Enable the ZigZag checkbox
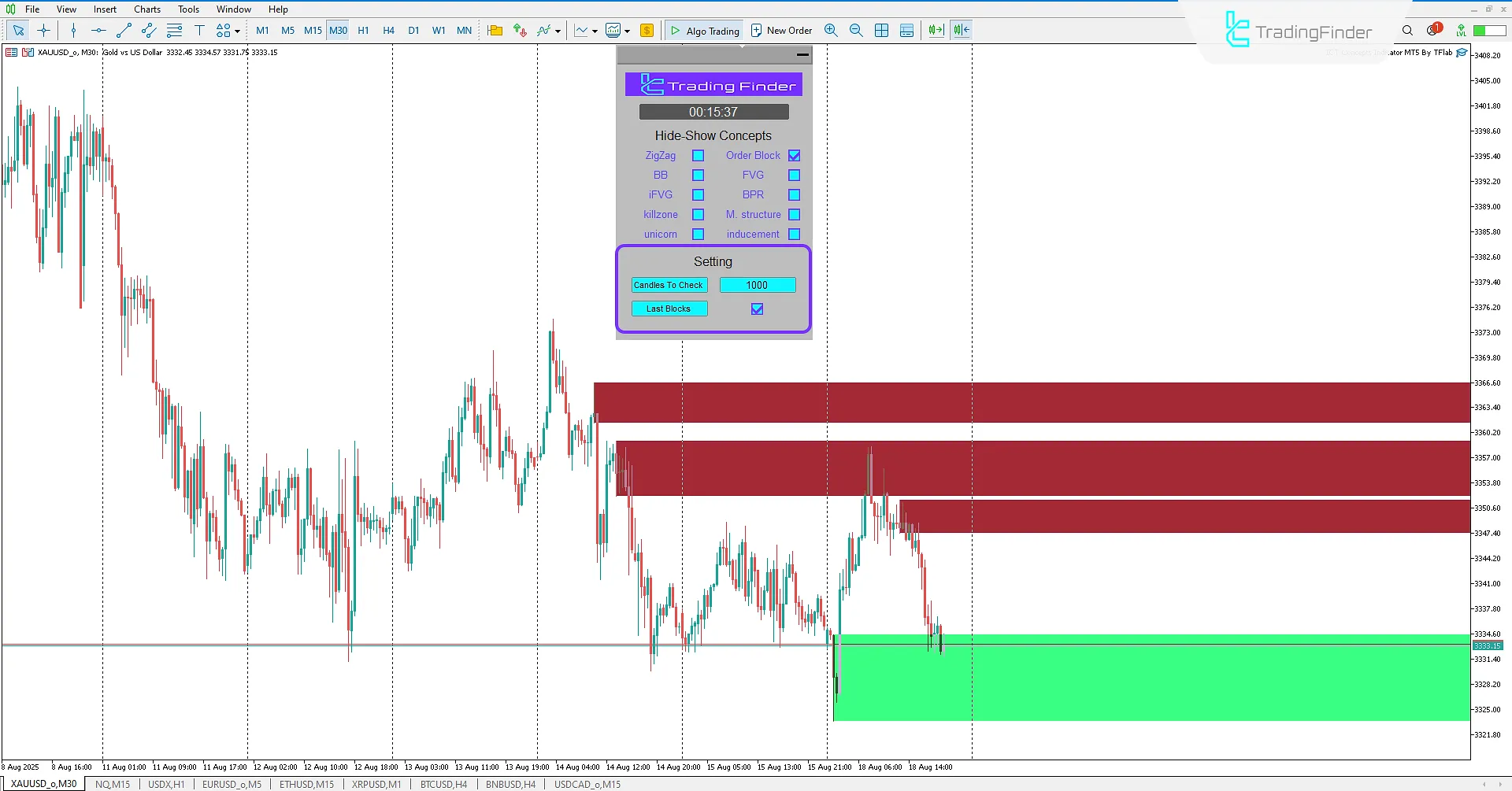Screen dimensions: 1512x791 tap(698, 155)
